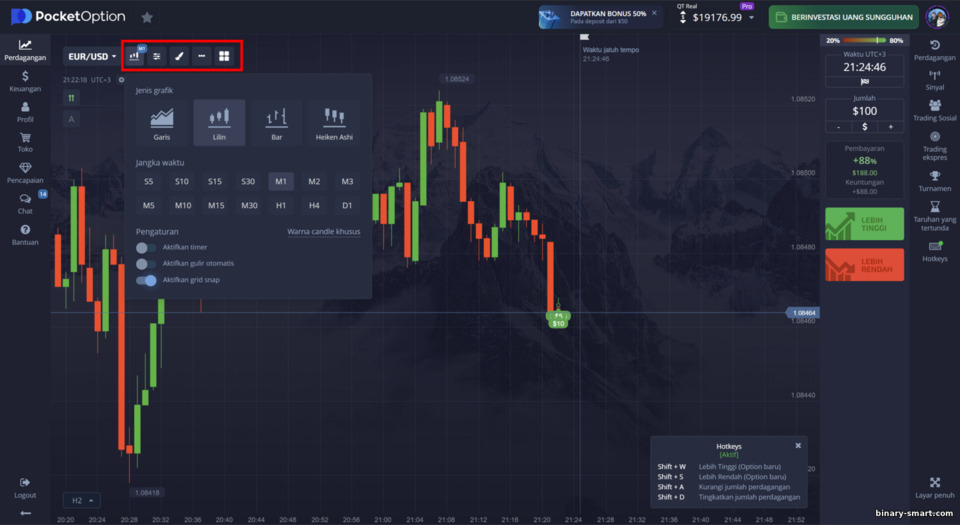The image size is (960, 525).
Task: Click the $100 amount field
Action: [x=864, y=111]
